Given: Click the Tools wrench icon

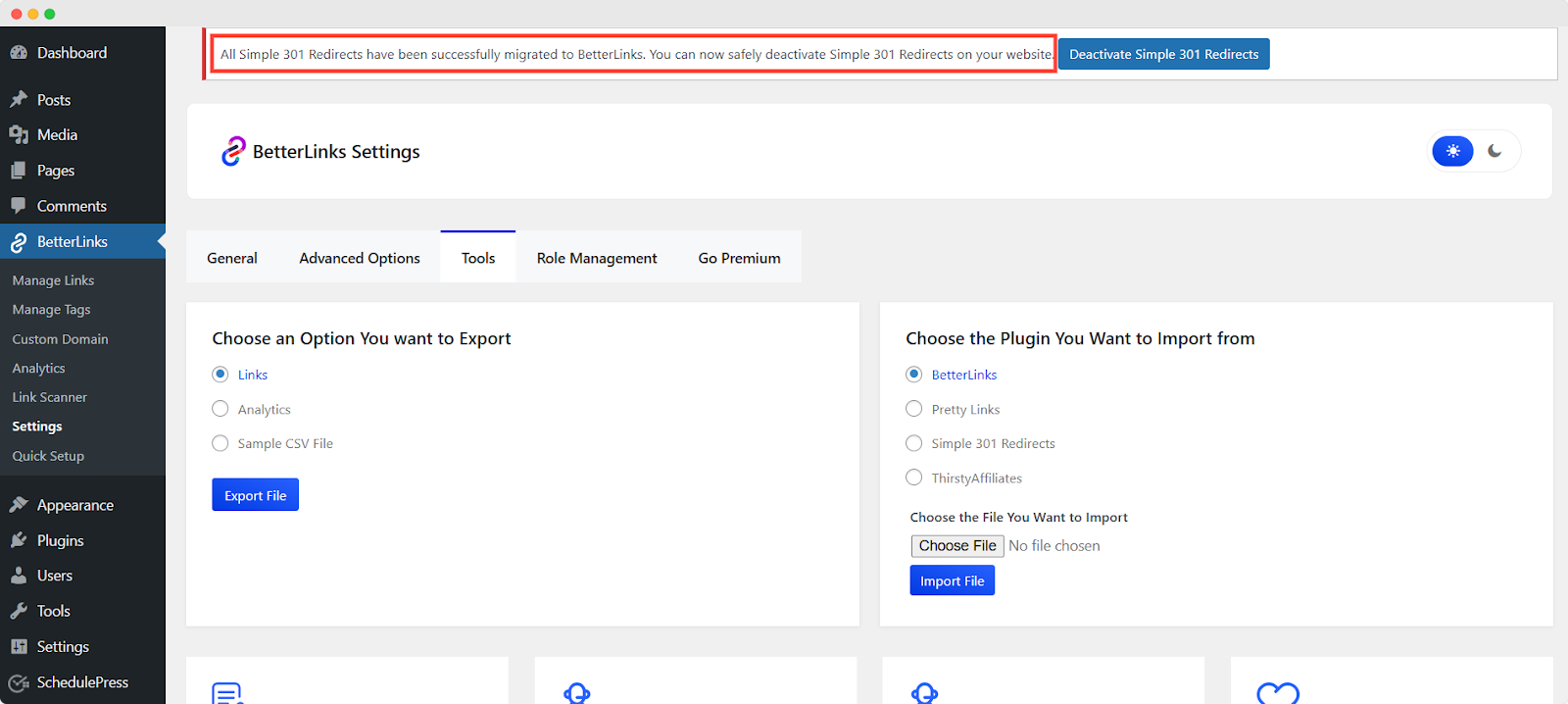Looking at the screenshot, I should [19, 611].
